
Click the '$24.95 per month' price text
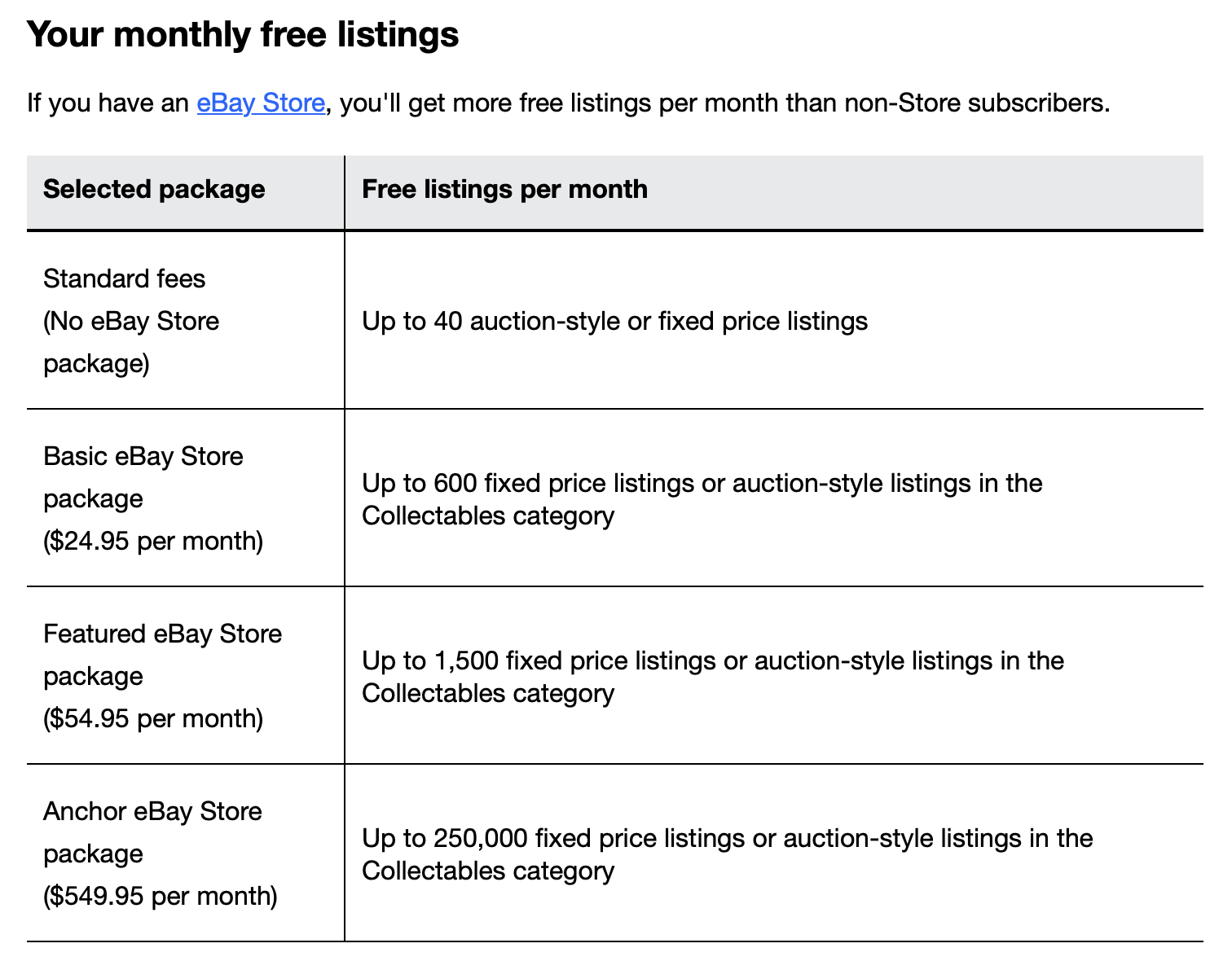coord(153,541)
